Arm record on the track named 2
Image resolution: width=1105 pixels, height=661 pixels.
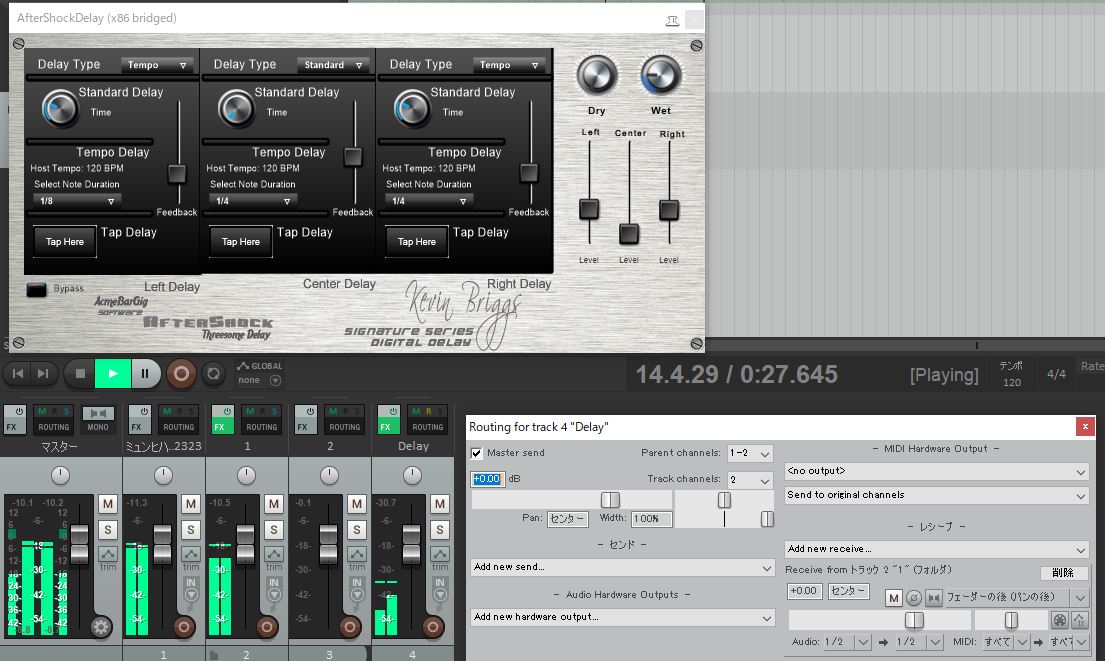pos(350,626)
